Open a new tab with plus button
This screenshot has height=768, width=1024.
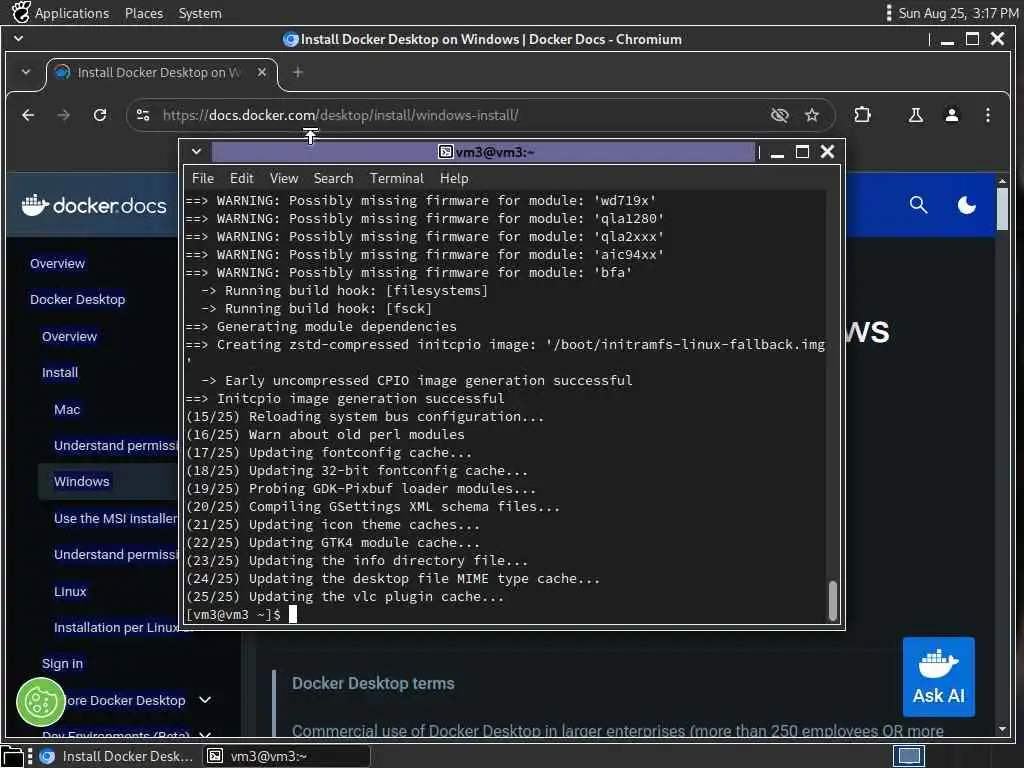pos(298,72)
